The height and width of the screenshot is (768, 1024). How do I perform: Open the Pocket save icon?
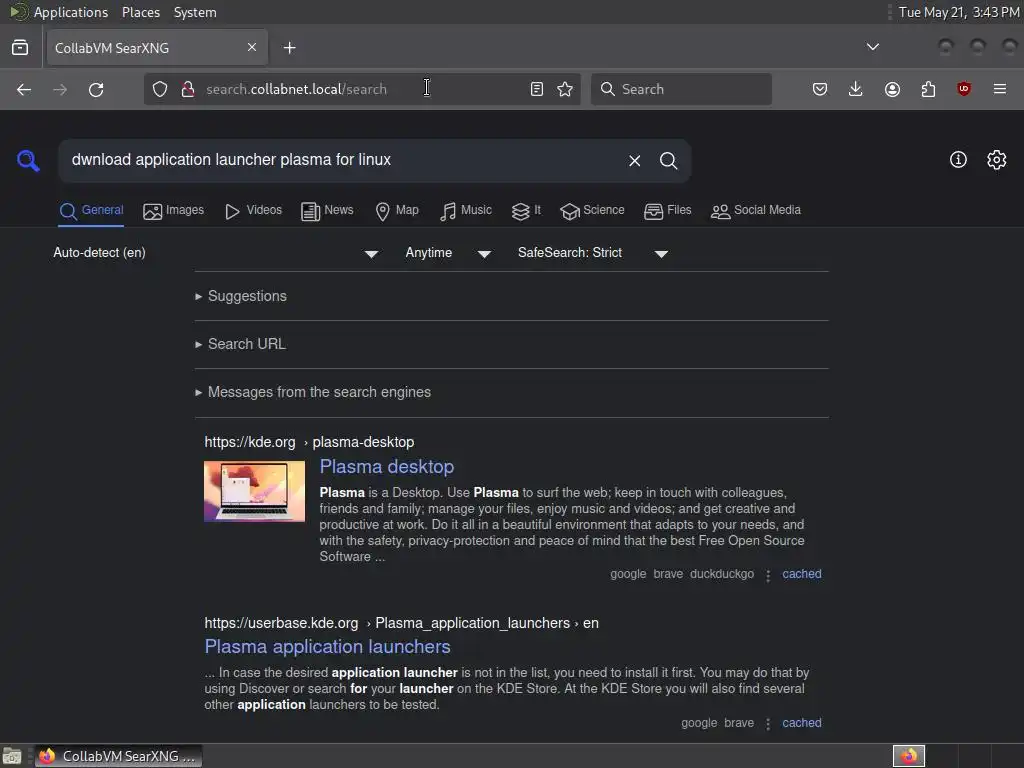point(820,89)
